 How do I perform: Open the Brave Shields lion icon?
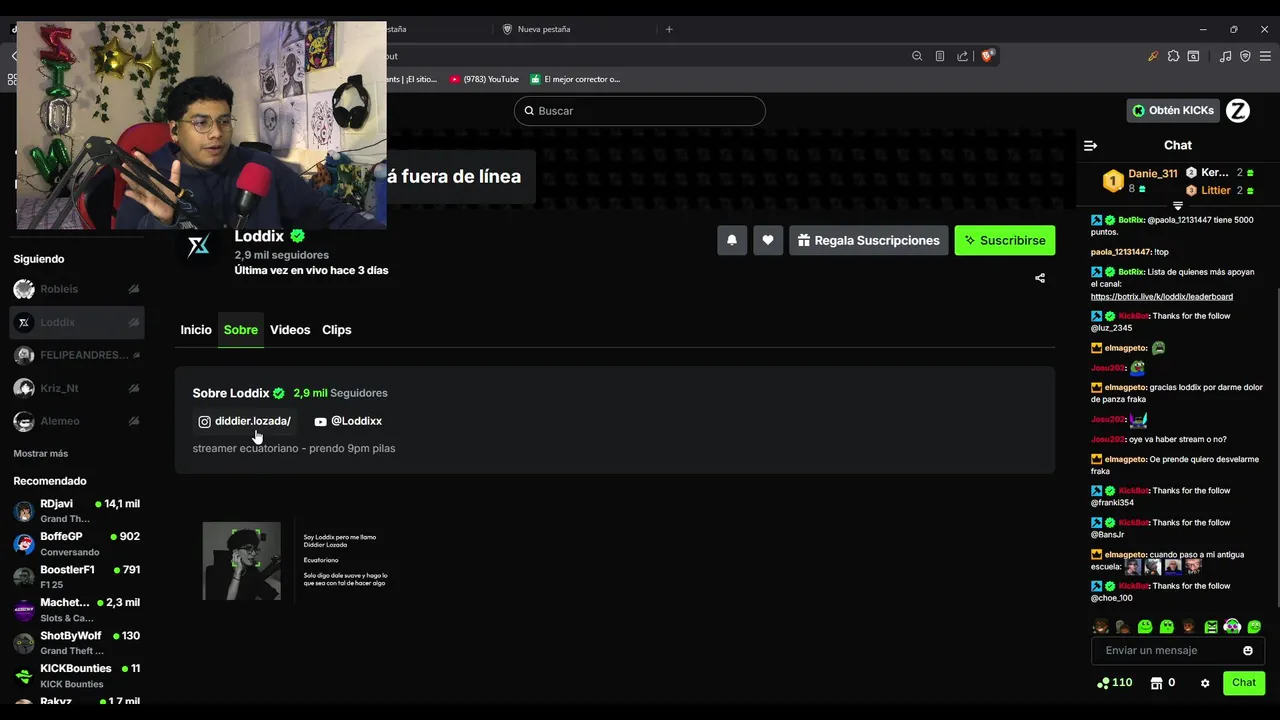click(988, 56)
